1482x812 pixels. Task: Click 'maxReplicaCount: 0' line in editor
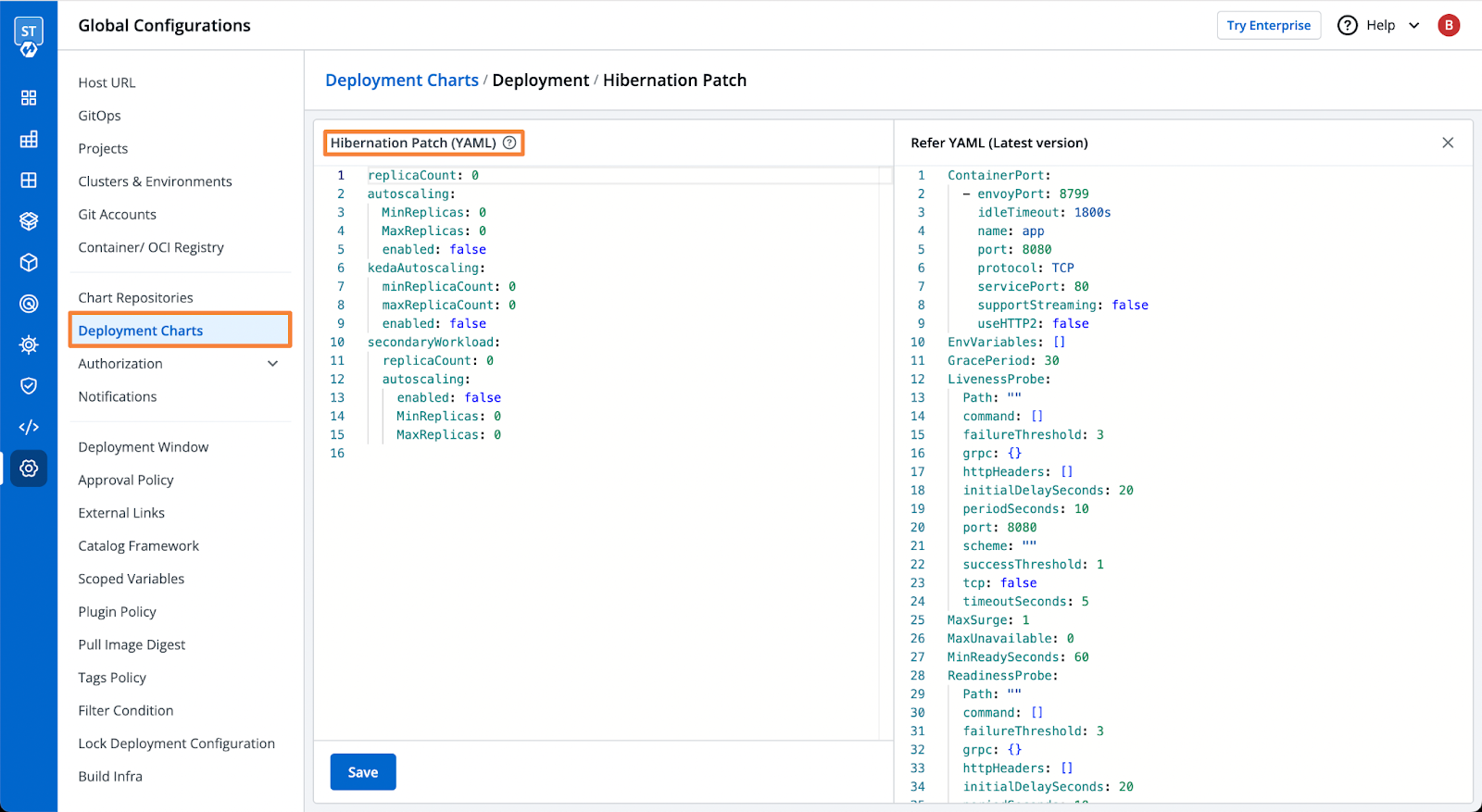click(x=449, y=305)
